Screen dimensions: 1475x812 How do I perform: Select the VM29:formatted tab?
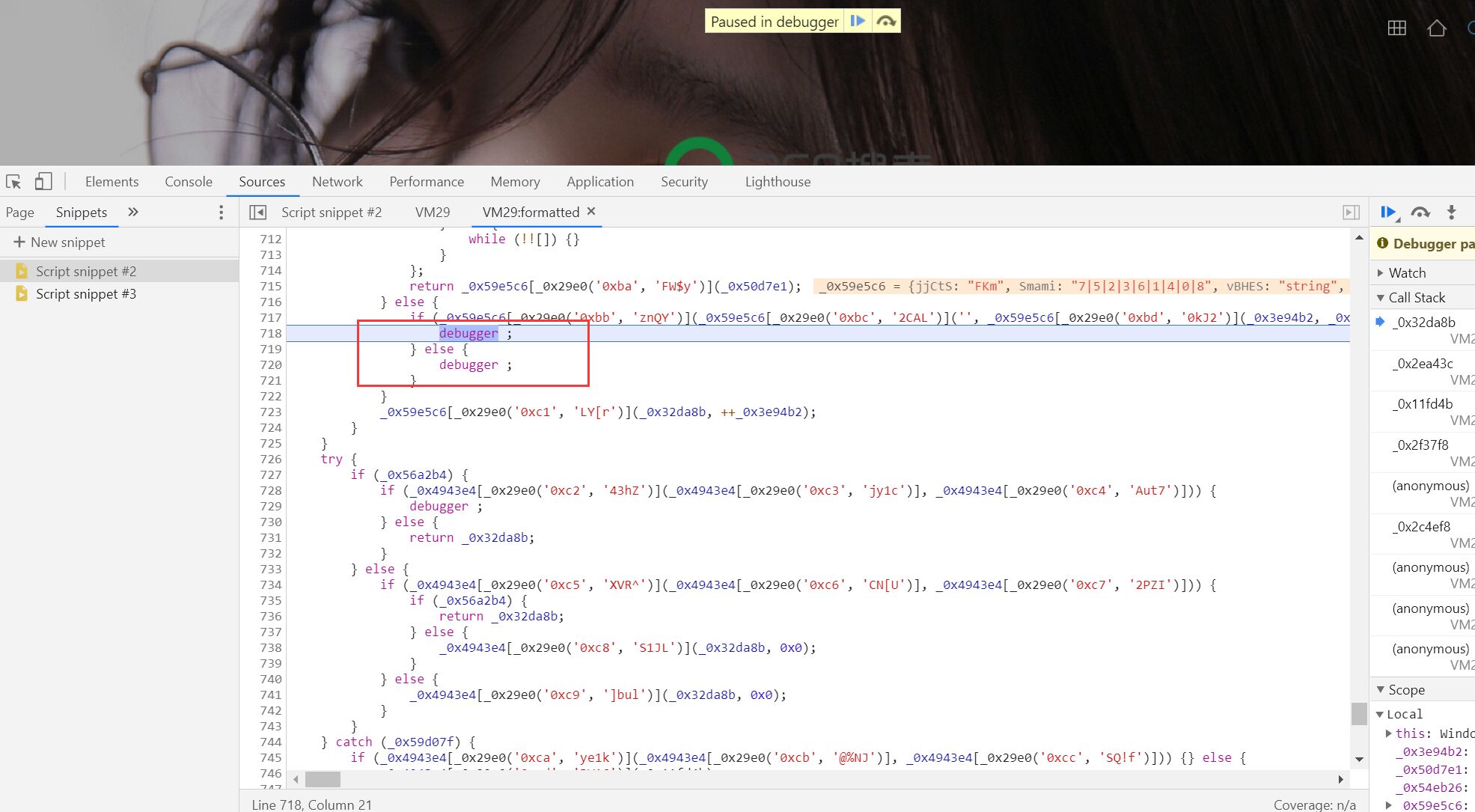coord(531,211)
